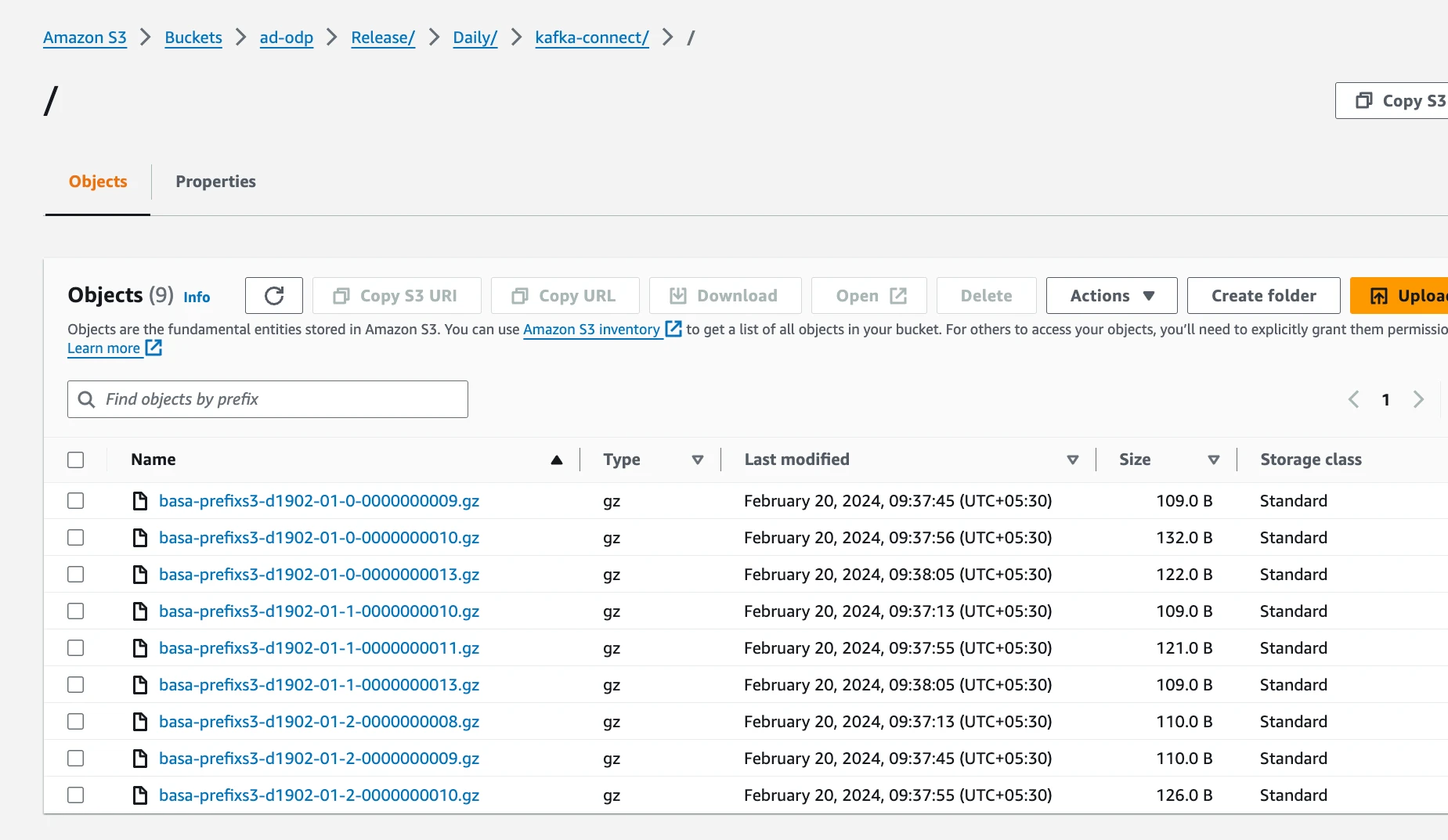Click file icon for basa-prefixs3-d1902-01-2-0000000009.gz
Viewport: 1448px width, 840px height.
tap(140, 759)
